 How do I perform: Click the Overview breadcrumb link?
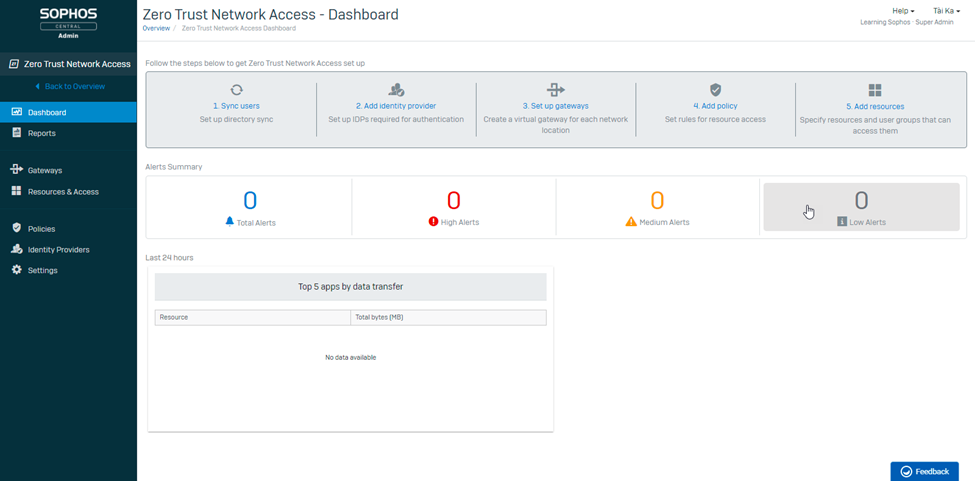coord(156,28)
